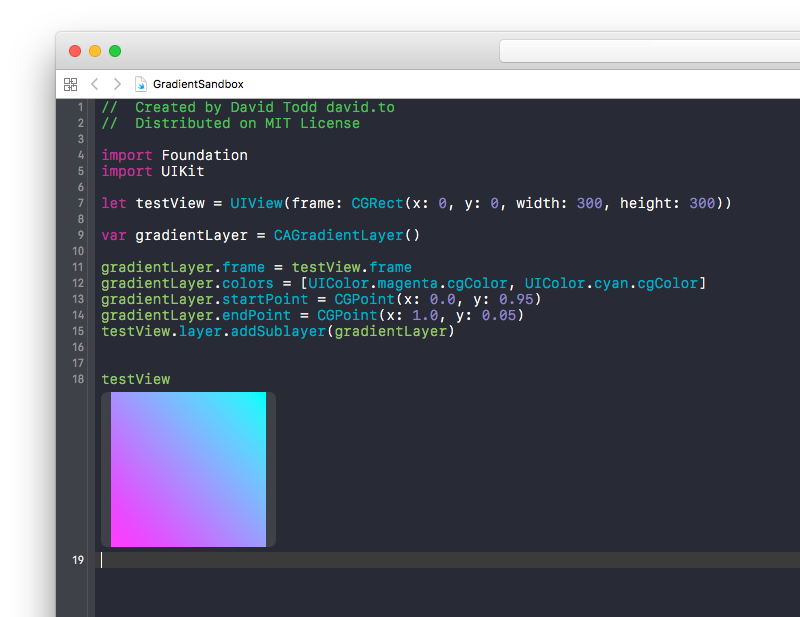Open the related items grid icon
Viewport: 800px width, 617px height.
[x=70, y=84]
